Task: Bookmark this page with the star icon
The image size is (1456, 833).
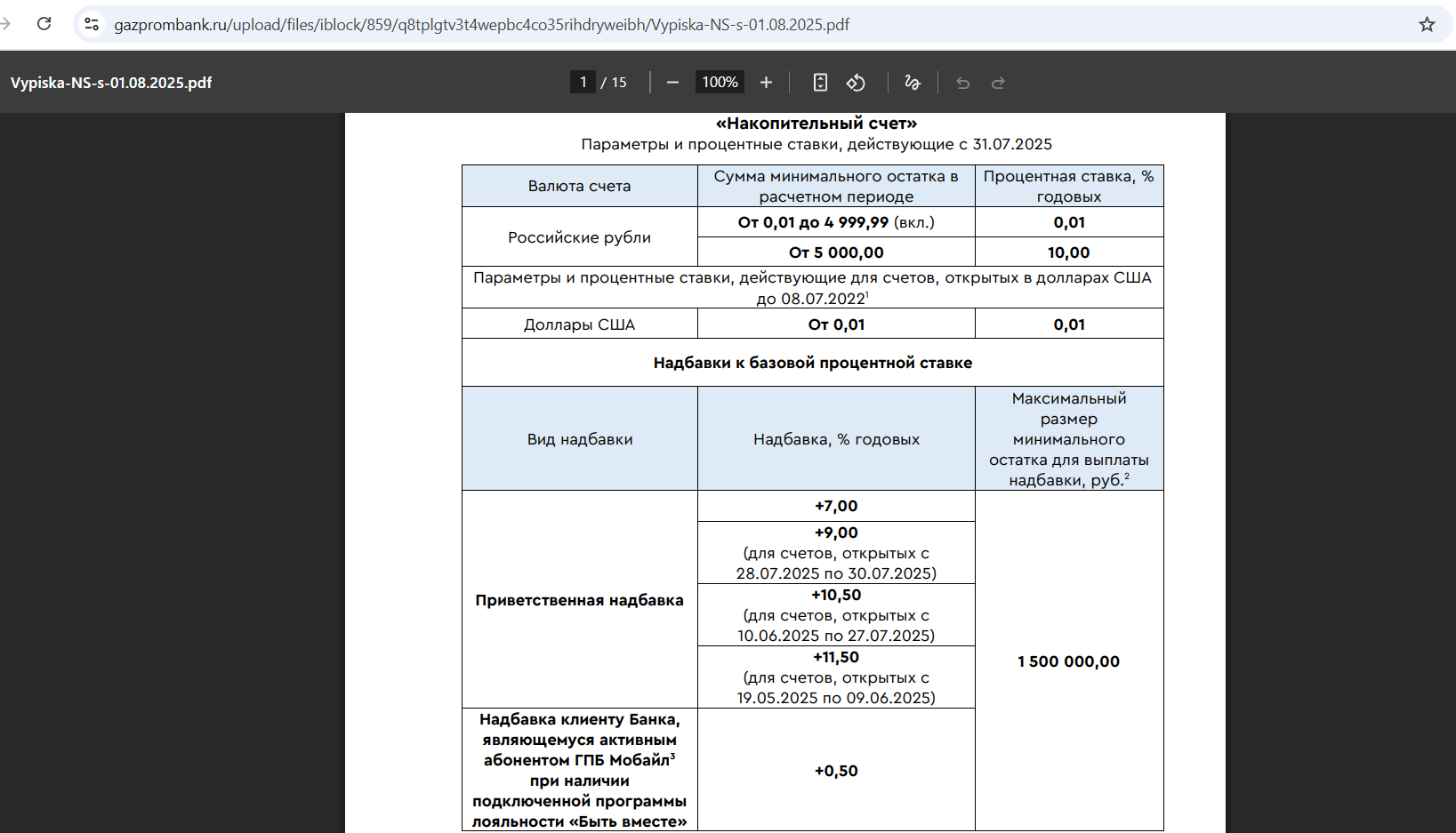Action: coord(1427,24)
